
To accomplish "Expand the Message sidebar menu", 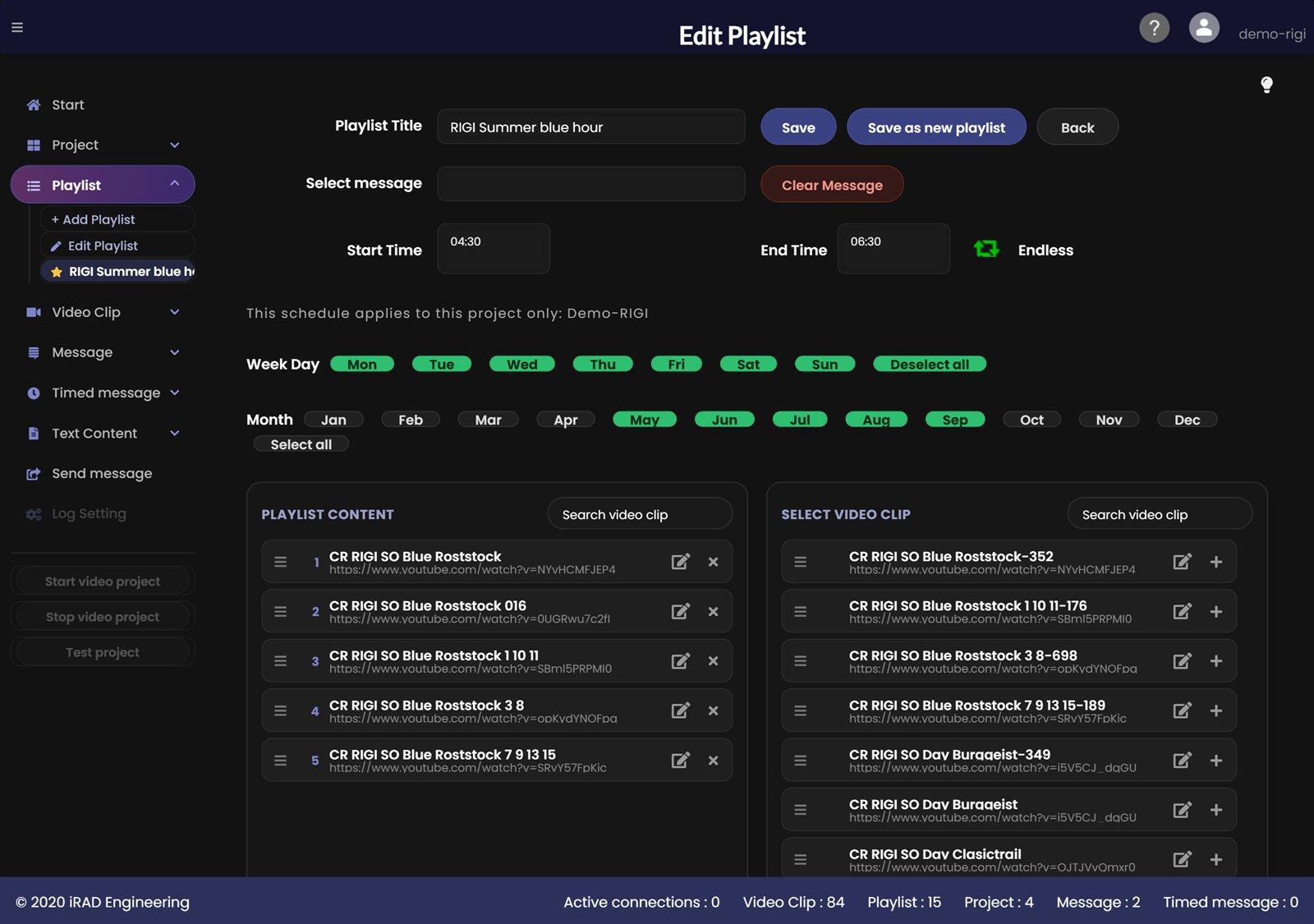I will pos(103,352).
